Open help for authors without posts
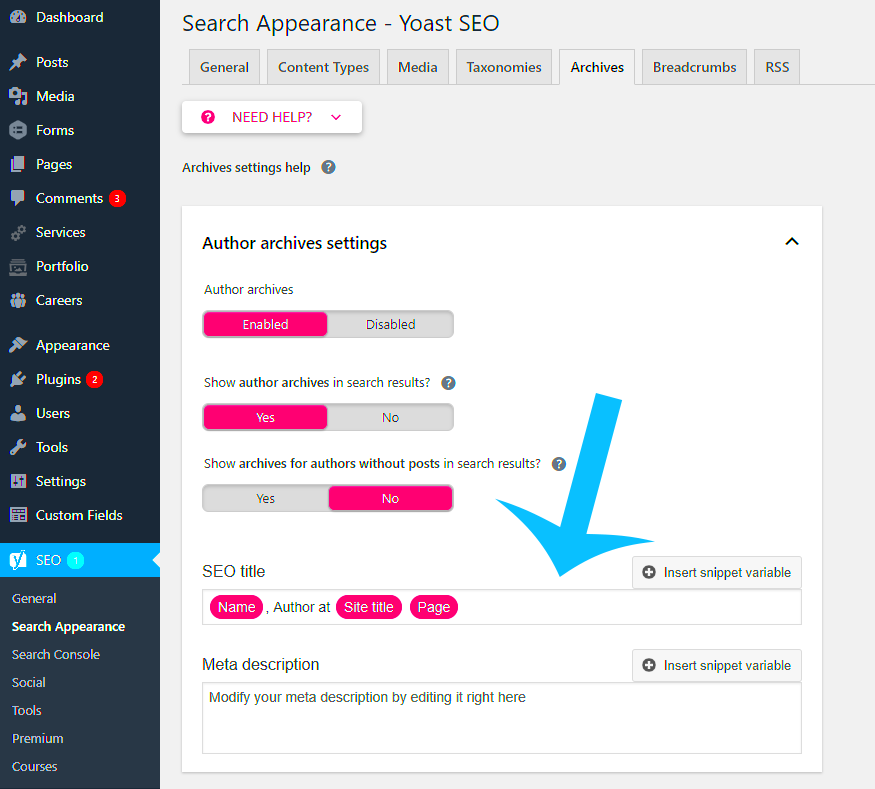 tap(559, 464)
